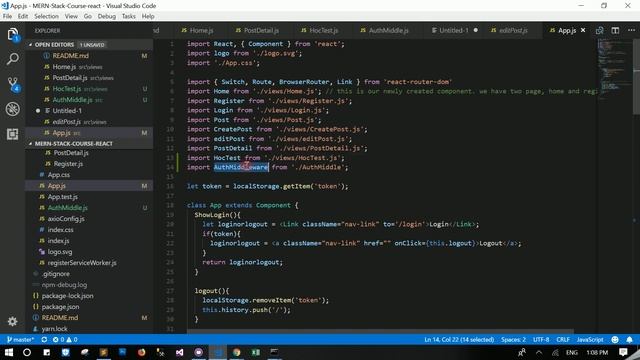Open the Debug menu
The height and width of the screenshot is (360, 640).
[107, 16]
